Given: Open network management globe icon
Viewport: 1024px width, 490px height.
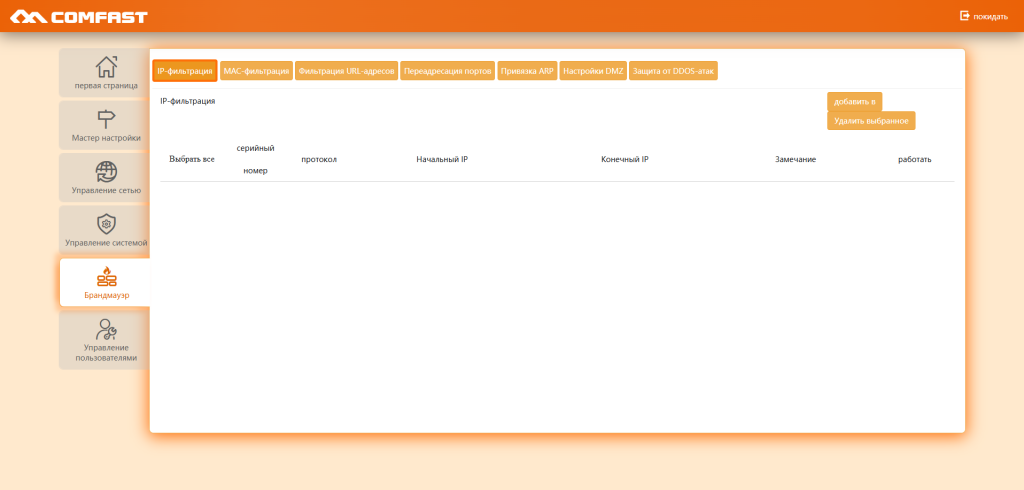Looking at the screenshot, I should pos(106,172).
